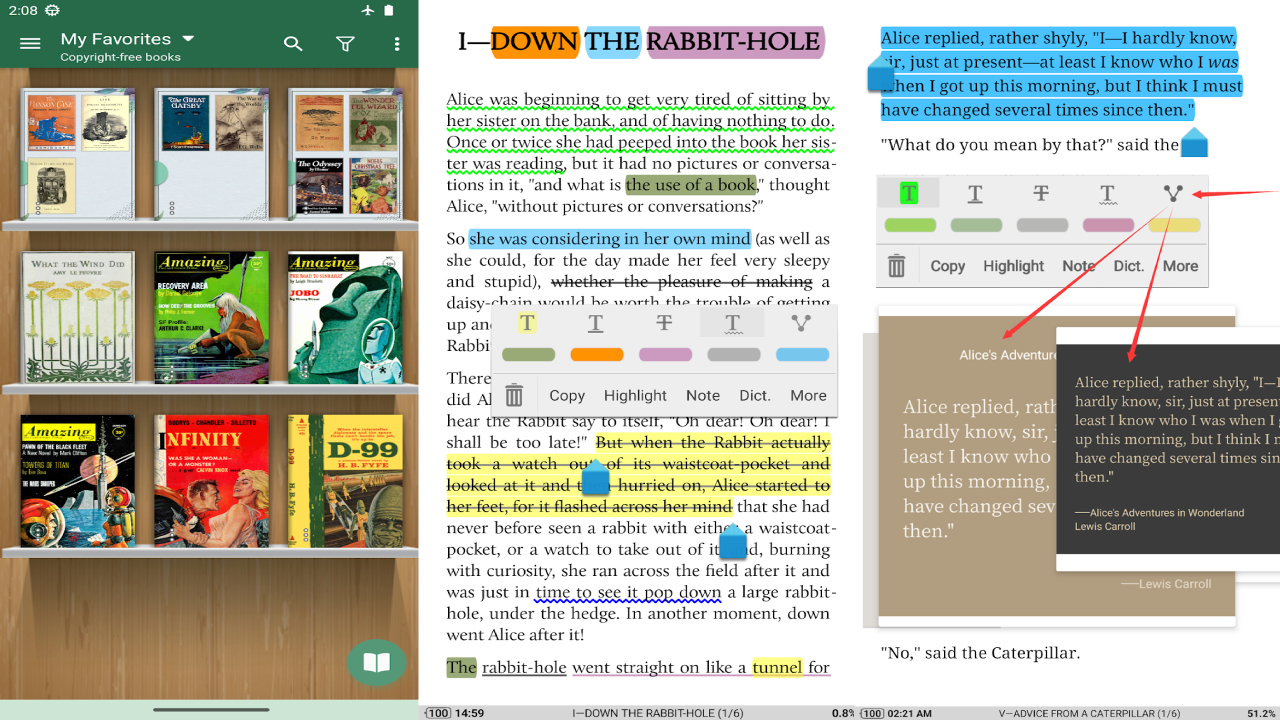Tap the green open-book floating button
This screenshot has width=1280, height=720.
pos(377,662)
